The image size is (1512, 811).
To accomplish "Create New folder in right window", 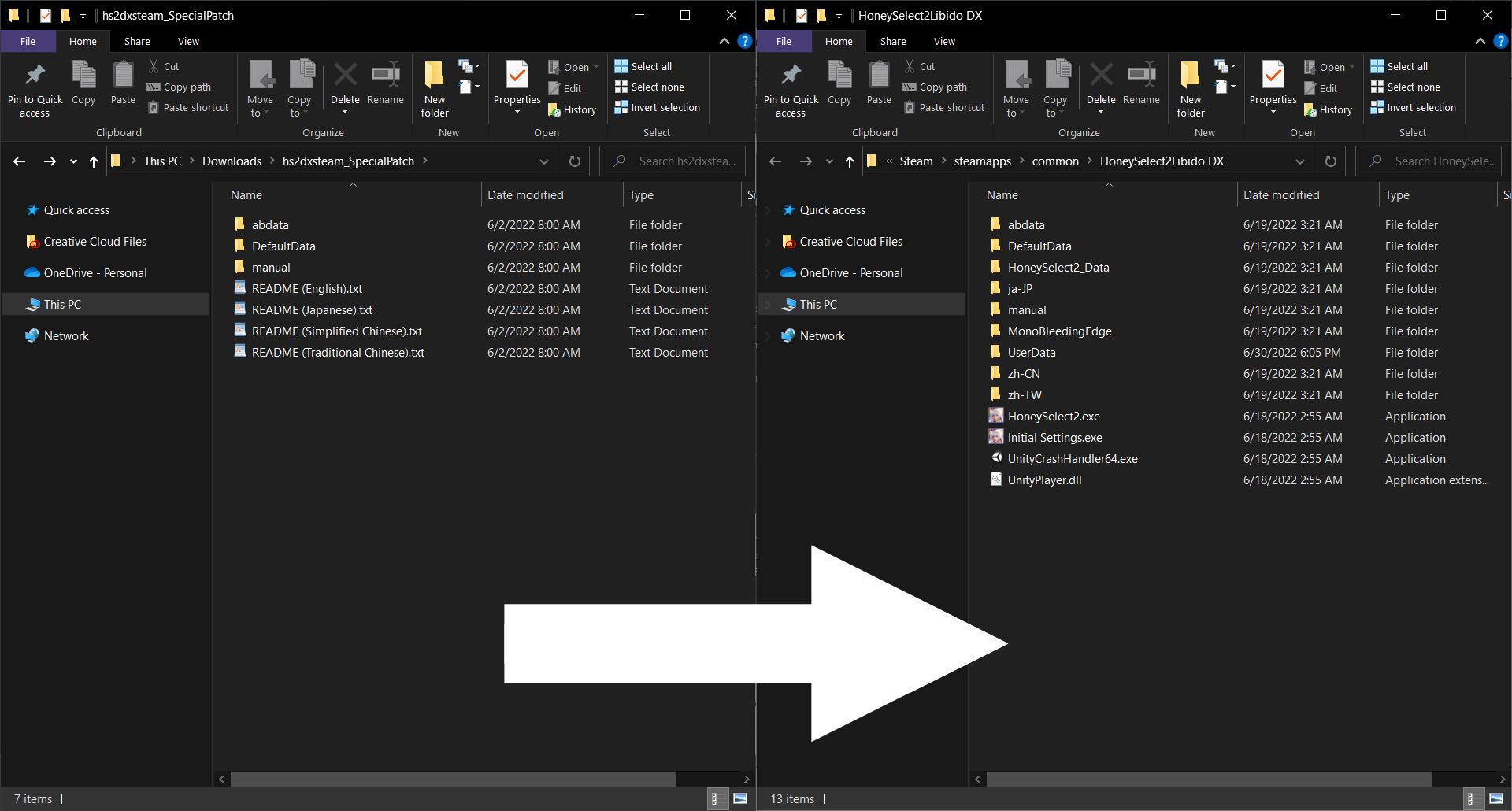I will [x=1191, y=89].
